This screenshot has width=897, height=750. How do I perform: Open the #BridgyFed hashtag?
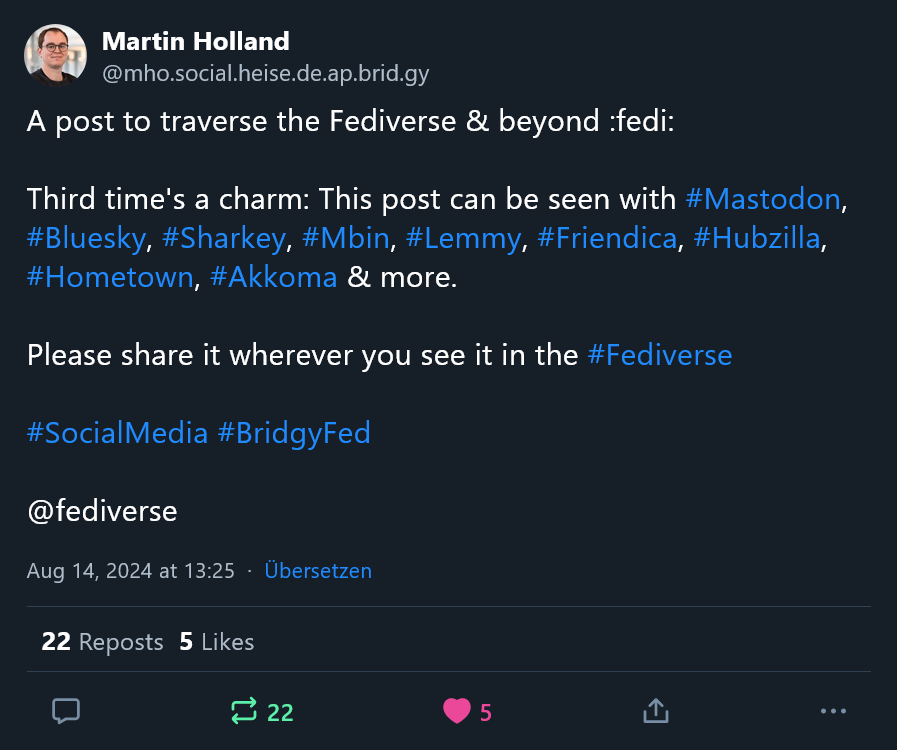point(294,433)
